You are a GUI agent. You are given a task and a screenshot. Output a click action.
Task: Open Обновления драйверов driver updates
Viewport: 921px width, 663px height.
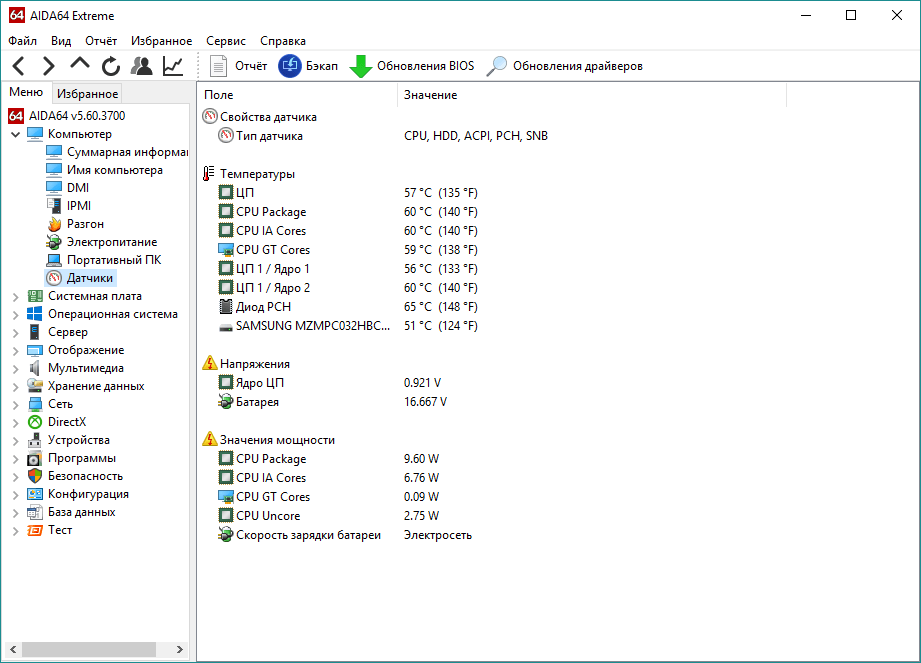(565, 66)
